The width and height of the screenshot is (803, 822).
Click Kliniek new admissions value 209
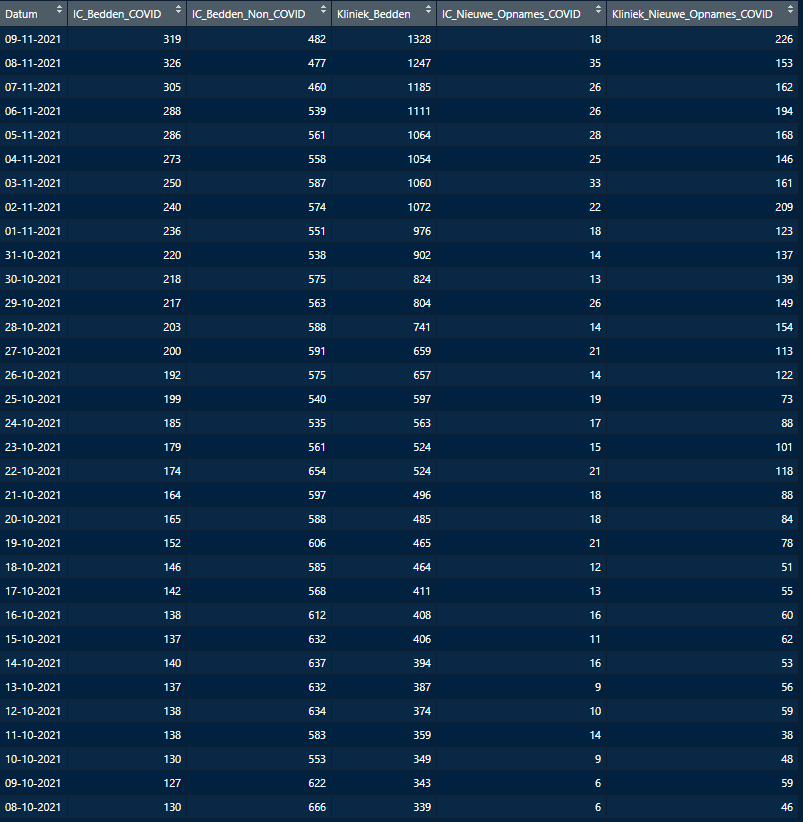tap(784, 207)
